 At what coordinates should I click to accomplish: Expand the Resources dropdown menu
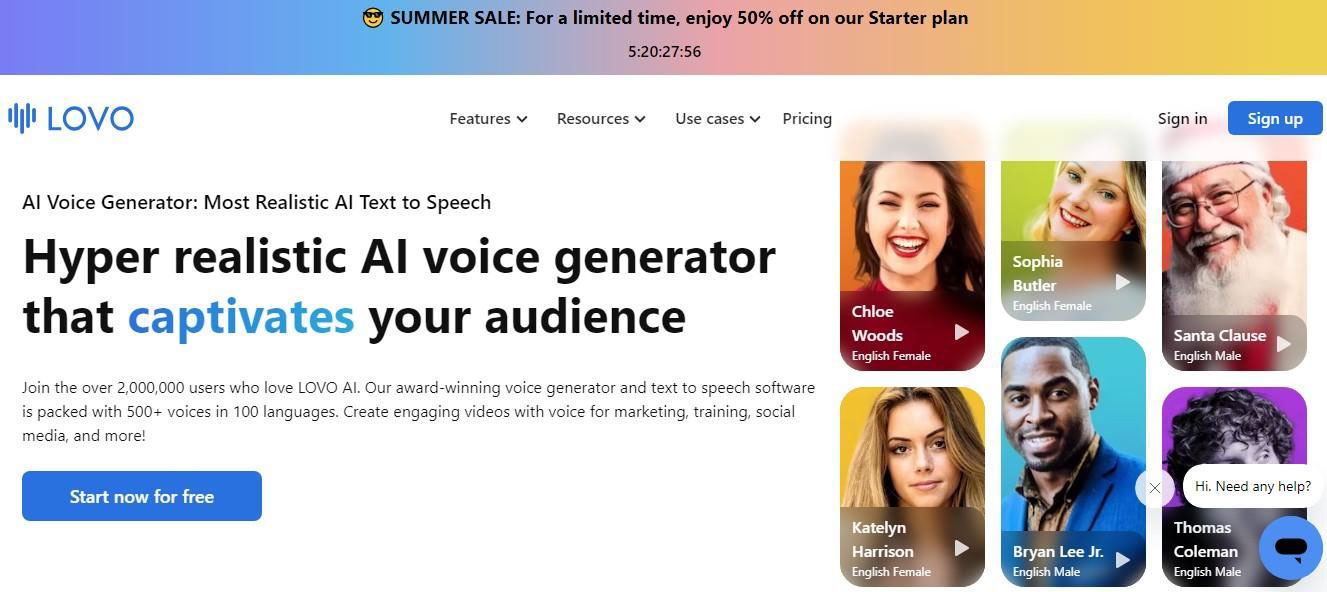(601, 119)
